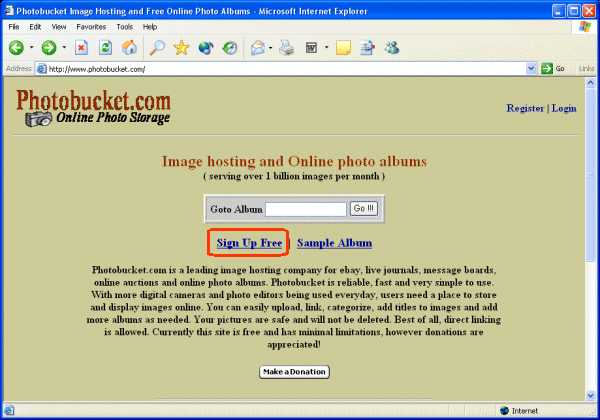Image resolution: width=600 pixels, height=420 pixels.
Task: Click the Goto Album text field
Action: point(306,209)
